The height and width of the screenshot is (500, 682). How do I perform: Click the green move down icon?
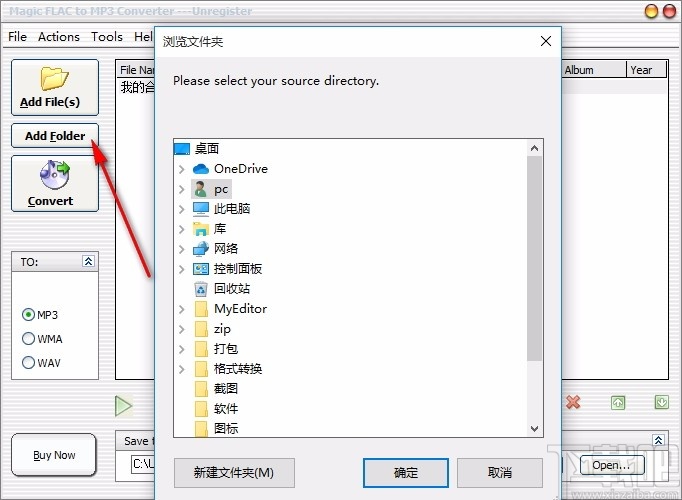pyautogui.click(x=662, y=402)
